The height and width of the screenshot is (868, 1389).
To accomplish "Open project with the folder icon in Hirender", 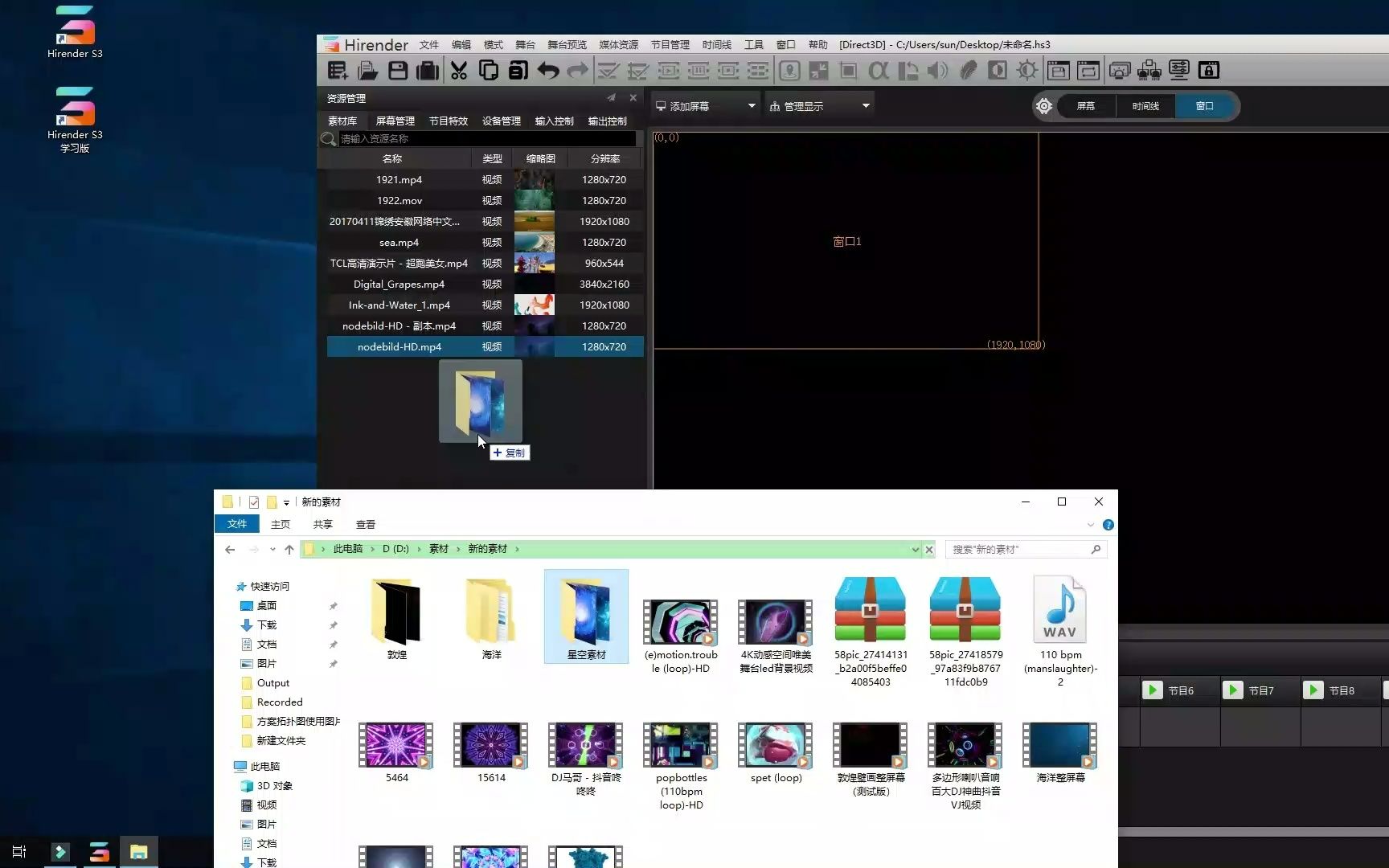I will (x=367, y=71).
